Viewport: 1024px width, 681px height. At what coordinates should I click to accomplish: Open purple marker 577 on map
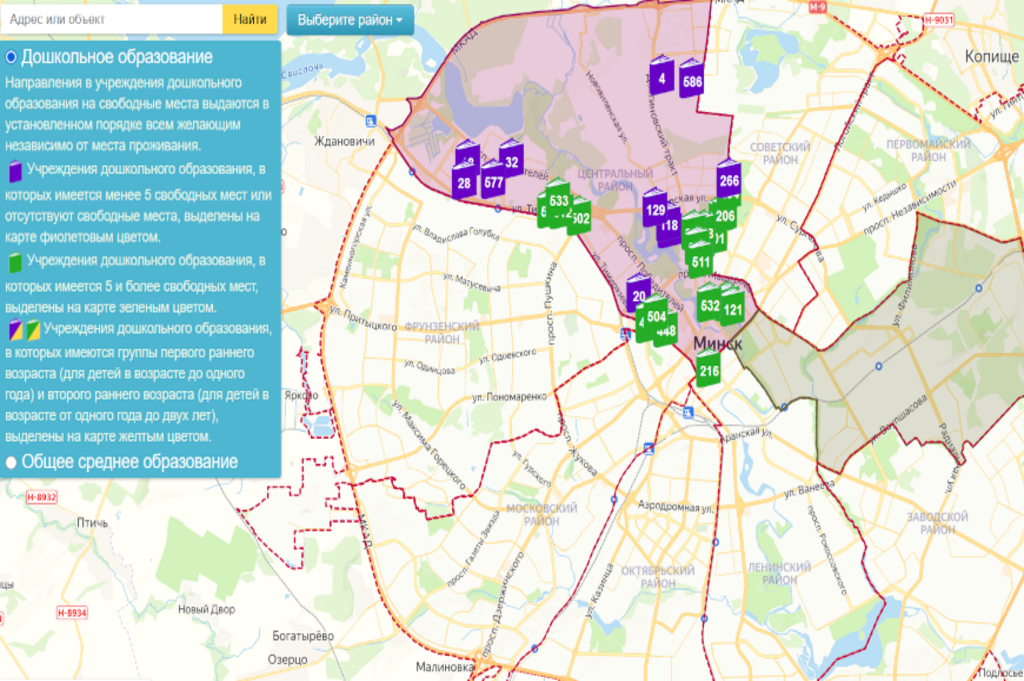click(493, 181)
